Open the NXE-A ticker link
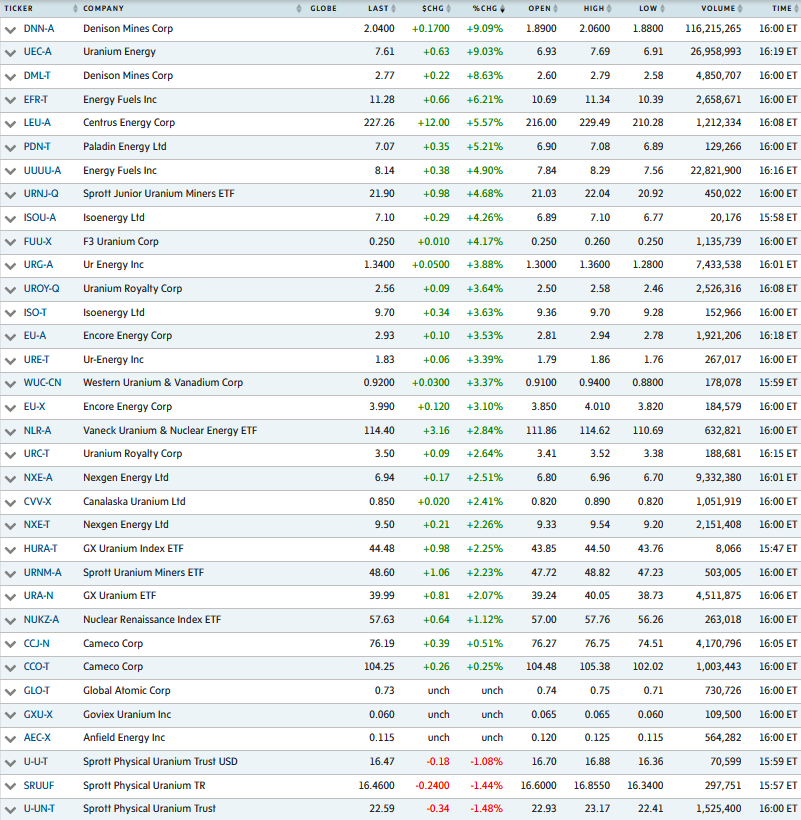Screen dimensions: 801x820 pos(38,478)
